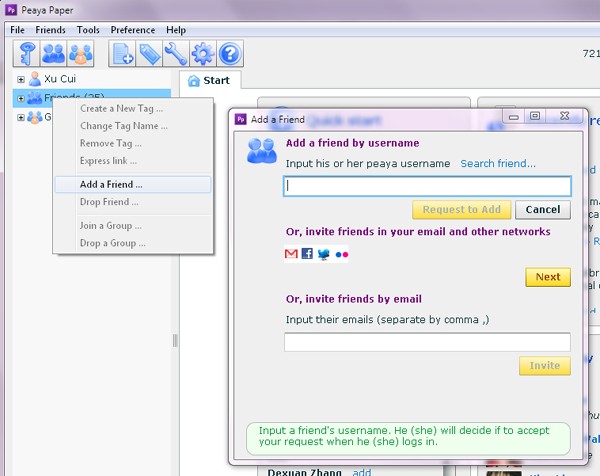Expand the Groups tree node
The height and width of the screenshot is (476, 600).
(x=21, y=117)
